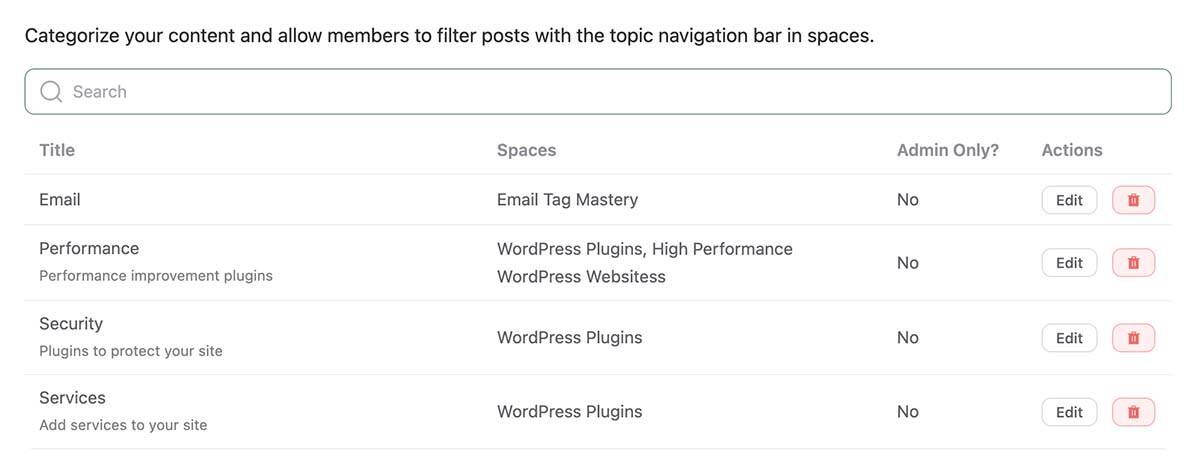This screenshot has width=1200, height=465.
Task: Click the Spaces column header
Action: click(x=526, y=150)
